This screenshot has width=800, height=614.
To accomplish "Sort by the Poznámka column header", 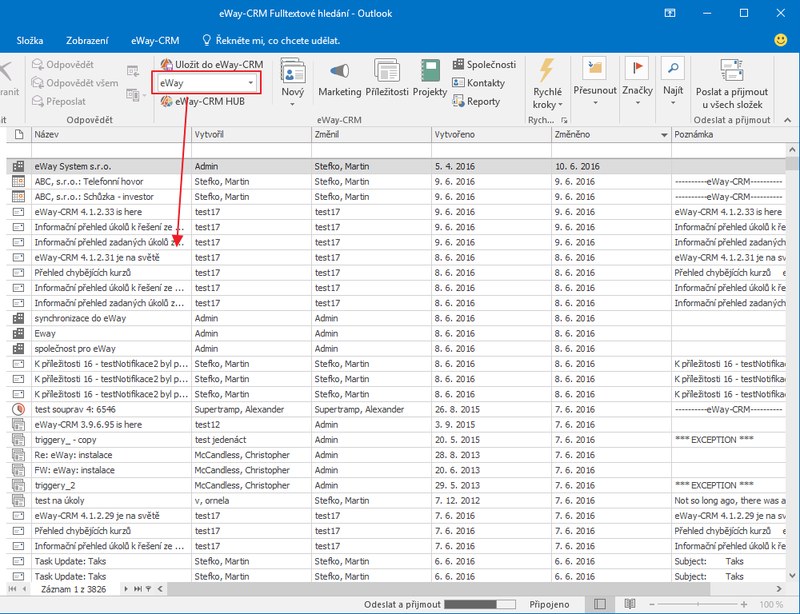I will coord(729,135).
